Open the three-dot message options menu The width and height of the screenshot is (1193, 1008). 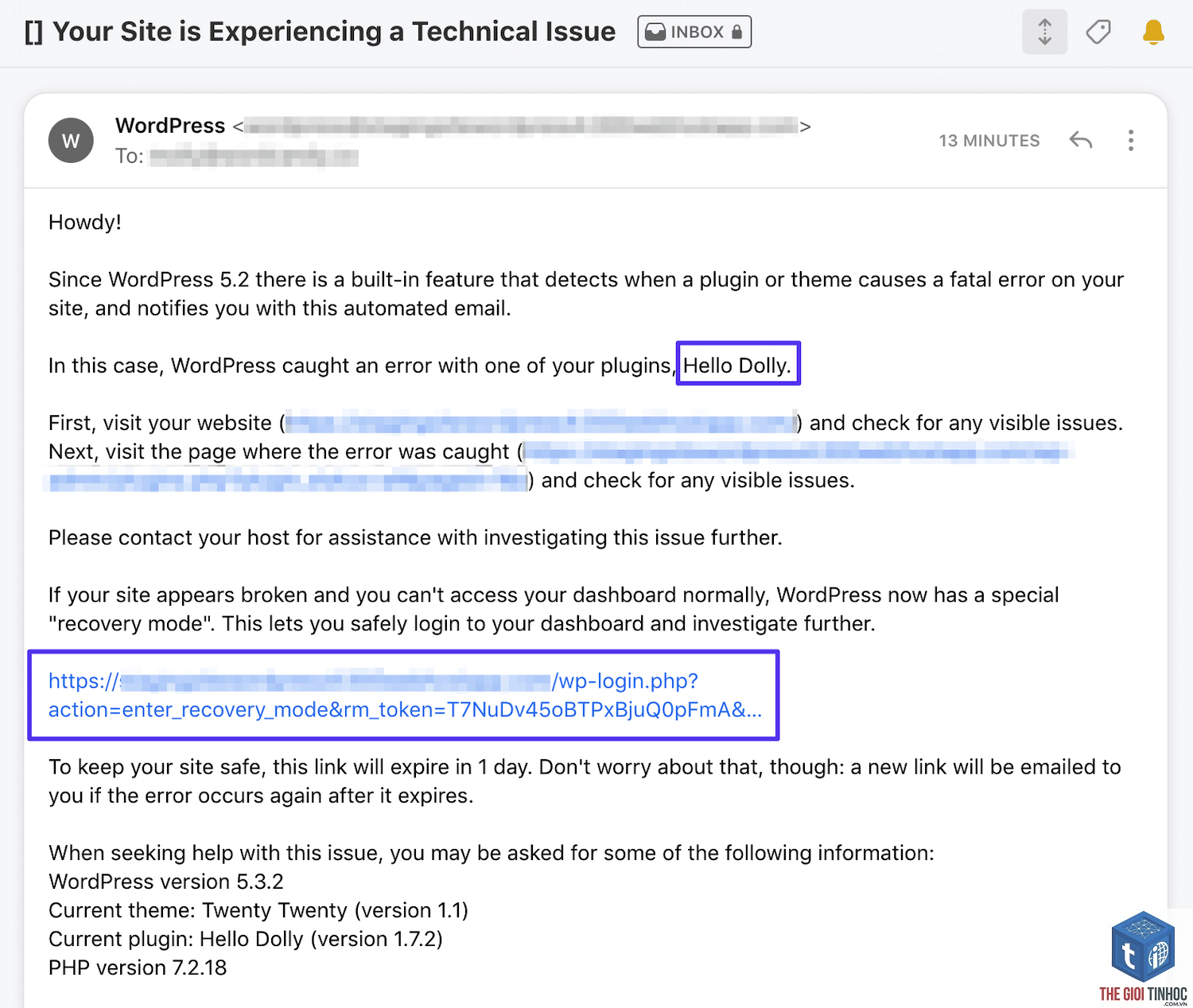tap(1131, 141)
